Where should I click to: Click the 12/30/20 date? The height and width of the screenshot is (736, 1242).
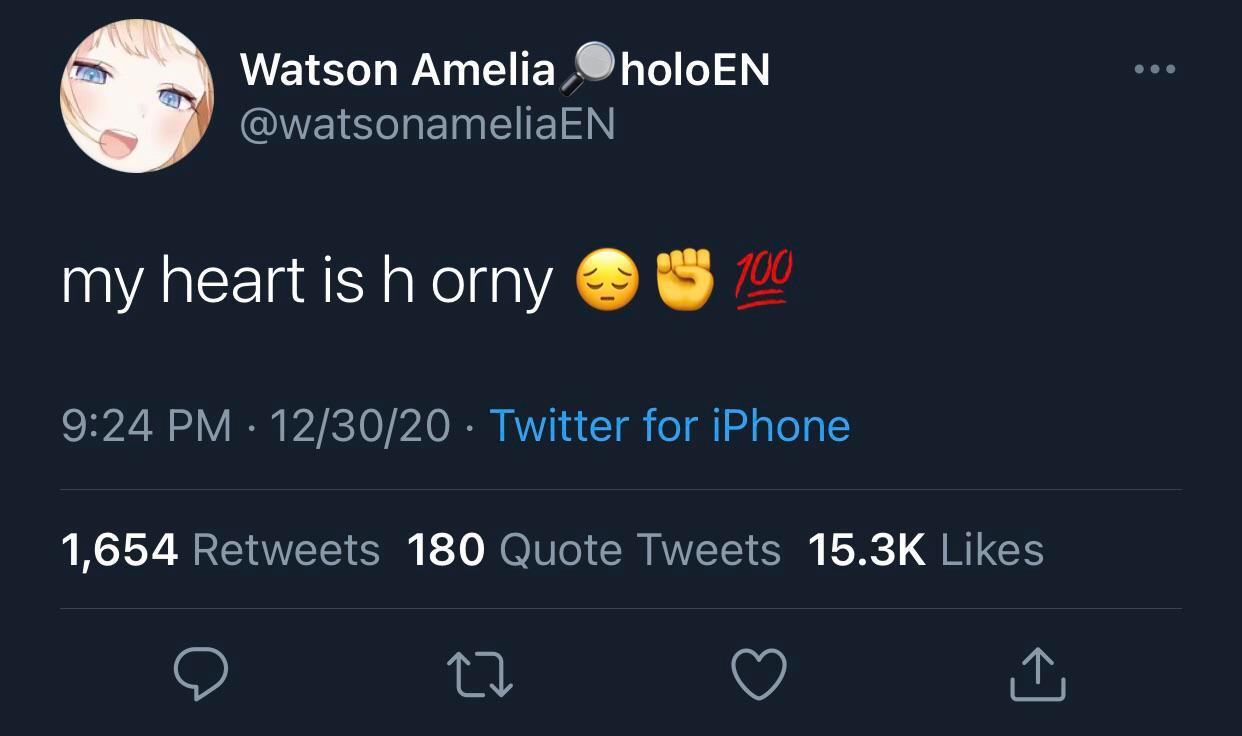[x=360, y=426]
